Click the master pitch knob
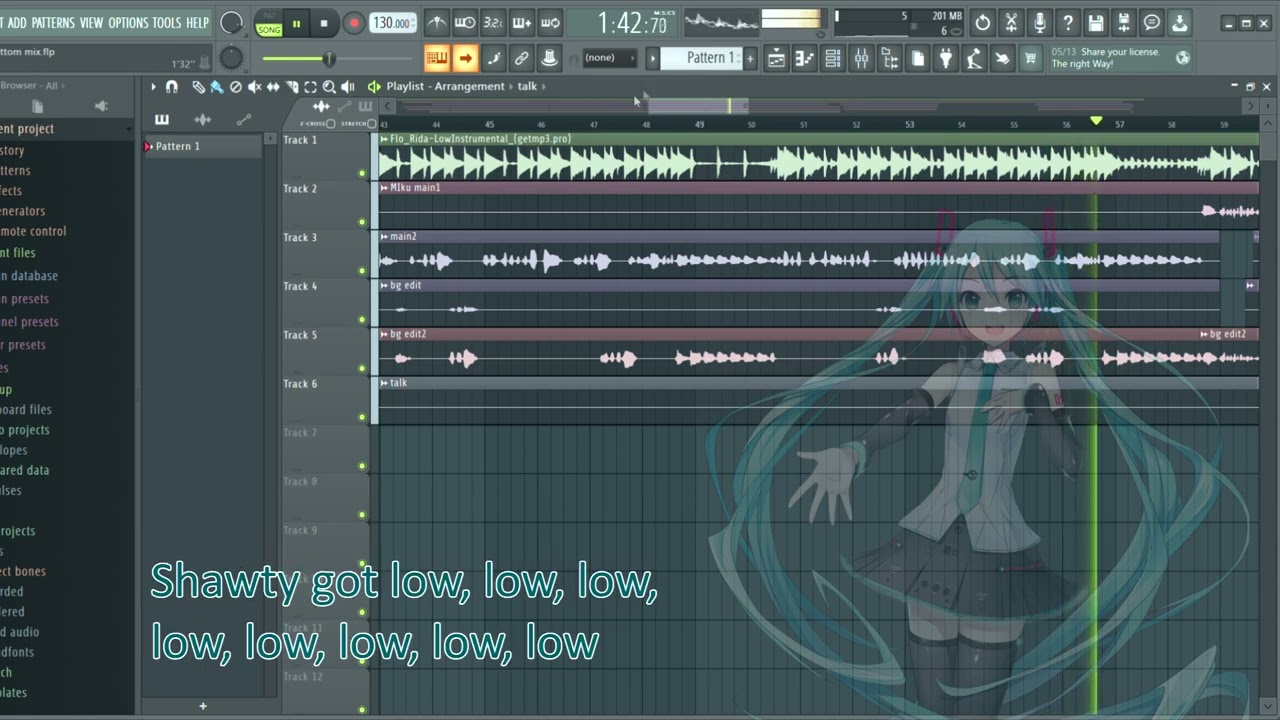 click(231, 58)
